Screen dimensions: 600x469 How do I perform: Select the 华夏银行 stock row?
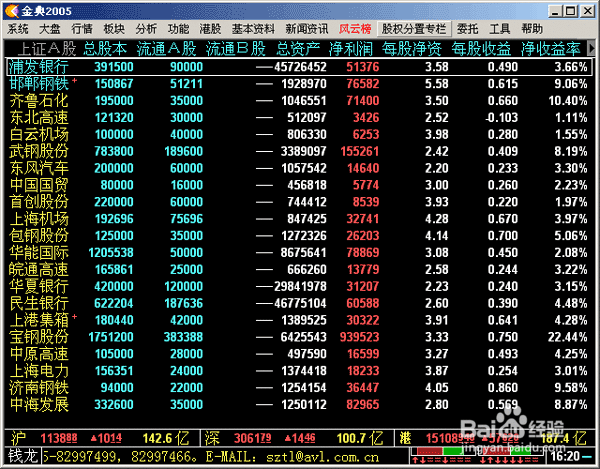(x=299, y=286)
